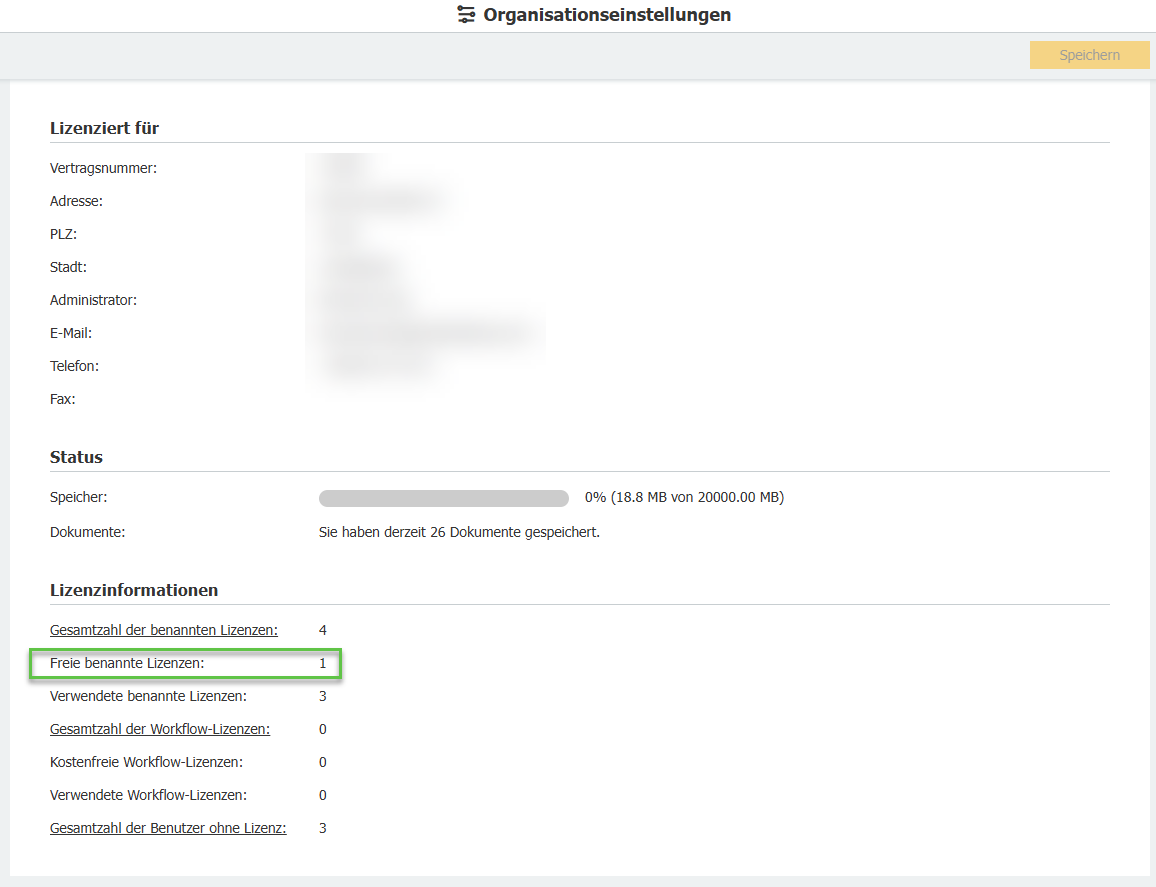This screenshot has height=887, width=1156.
Task: Click the Speicher usage progress bar
Action: point(444,498)
